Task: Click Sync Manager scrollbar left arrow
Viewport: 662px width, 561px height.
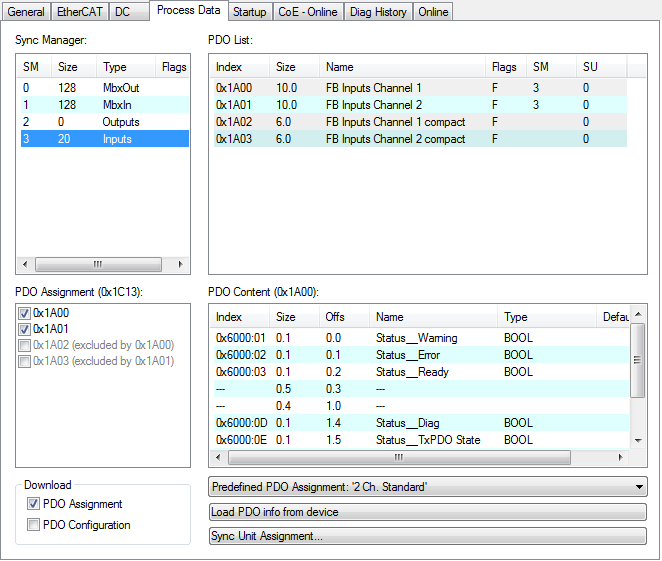Action: click(25, 264)
